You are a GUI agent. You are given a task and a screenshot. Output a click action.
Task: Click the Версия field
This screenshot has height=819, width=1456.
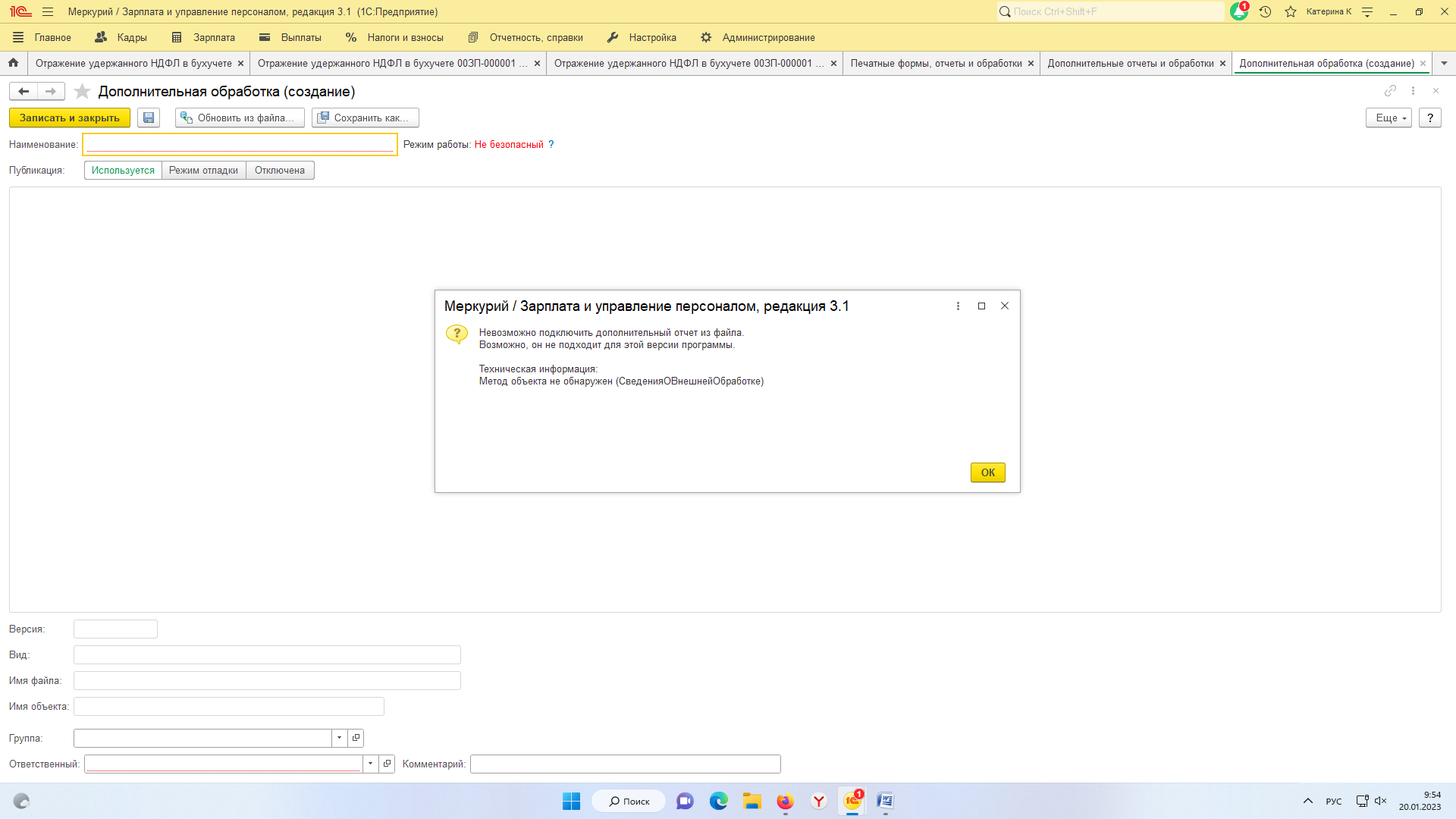[x=115, y=629]
